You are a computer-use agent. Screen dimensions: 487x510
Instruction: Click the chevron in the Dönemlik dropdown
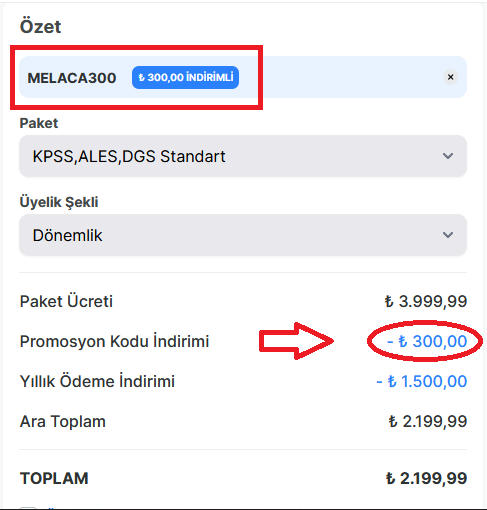448,235
